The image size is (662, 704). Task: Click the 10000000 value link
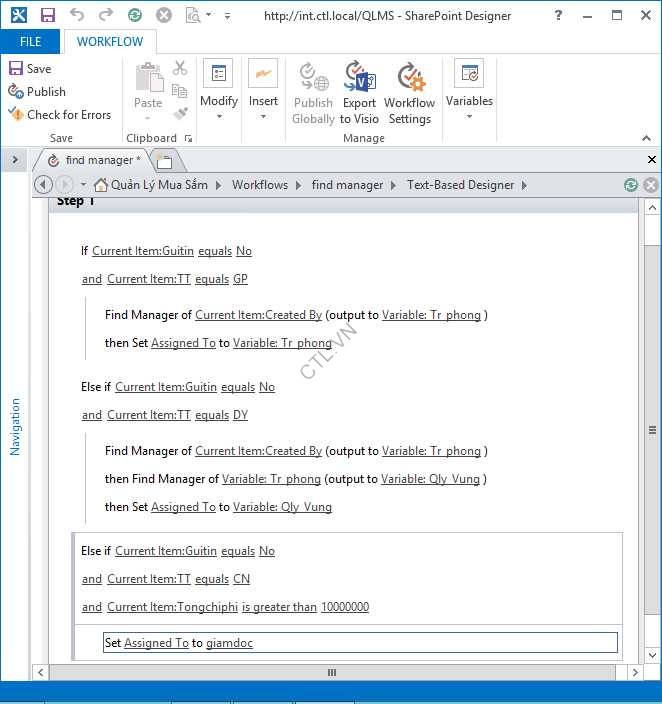[x=344, y=607]
